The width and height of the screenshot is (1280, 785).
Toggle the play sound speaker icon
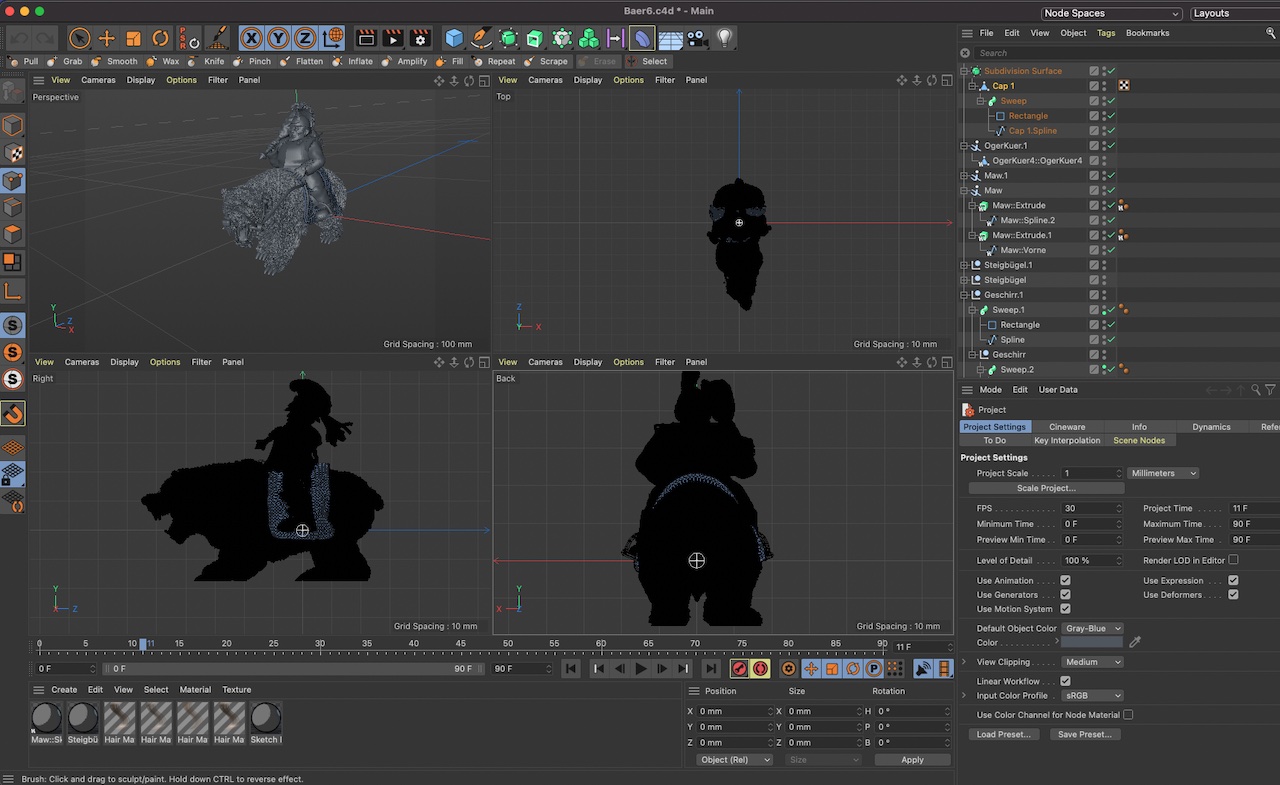[923, 669]
